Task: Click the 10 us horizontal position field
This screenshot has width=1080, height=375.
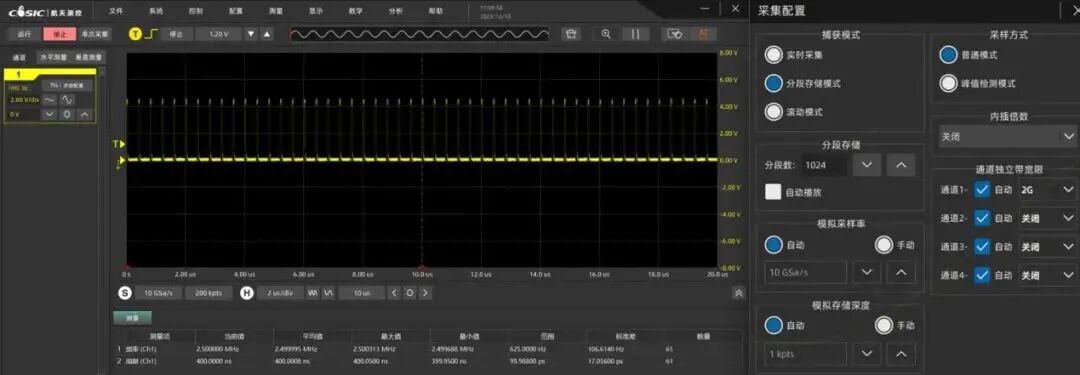Action: coord(362,293)
